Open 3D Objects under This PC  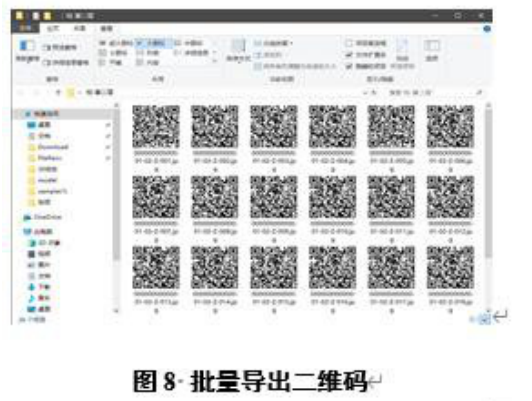[45, 243]
